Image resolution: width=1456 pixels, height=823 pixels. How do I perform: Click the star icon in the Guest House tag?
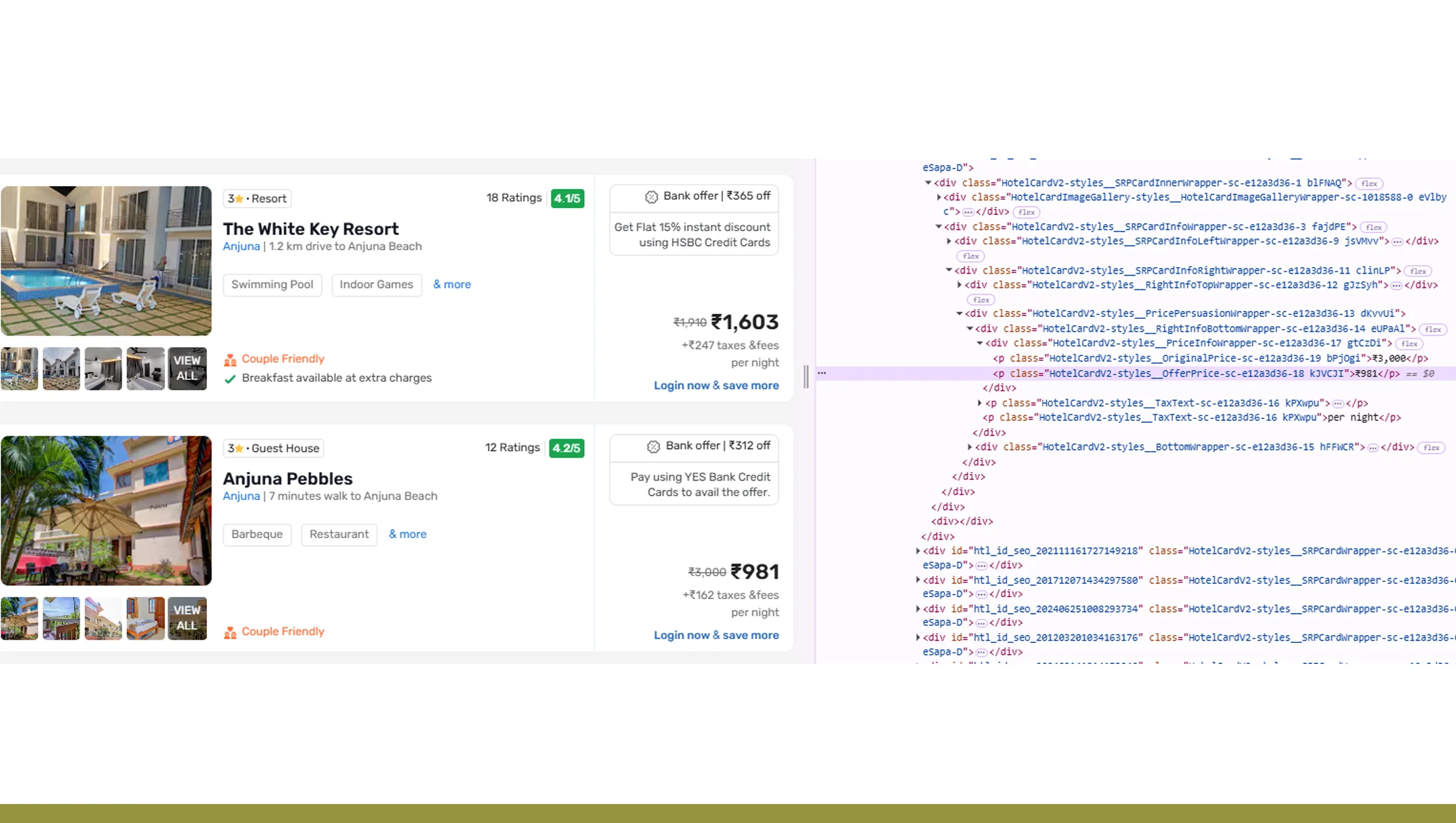click(240, 448)
